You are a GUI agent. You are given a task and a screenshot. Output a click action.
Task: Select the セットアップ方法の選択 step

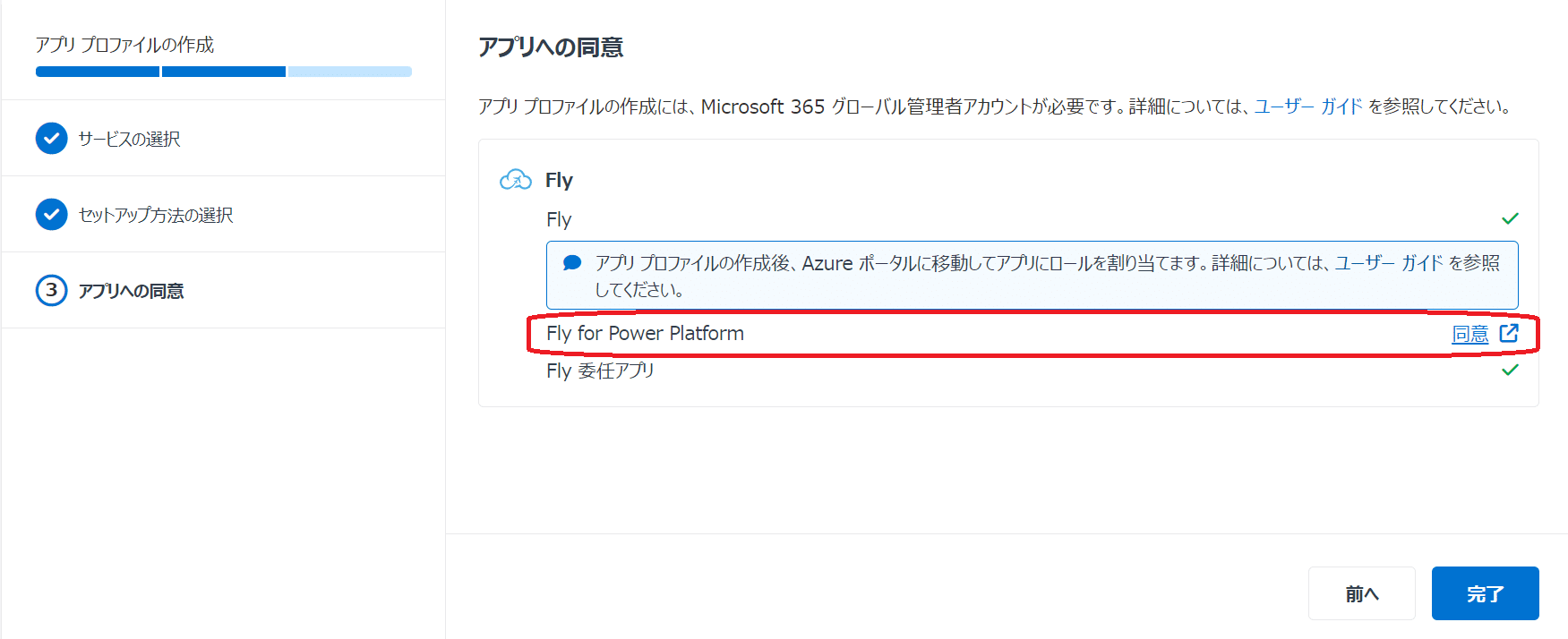pos(223,214)
